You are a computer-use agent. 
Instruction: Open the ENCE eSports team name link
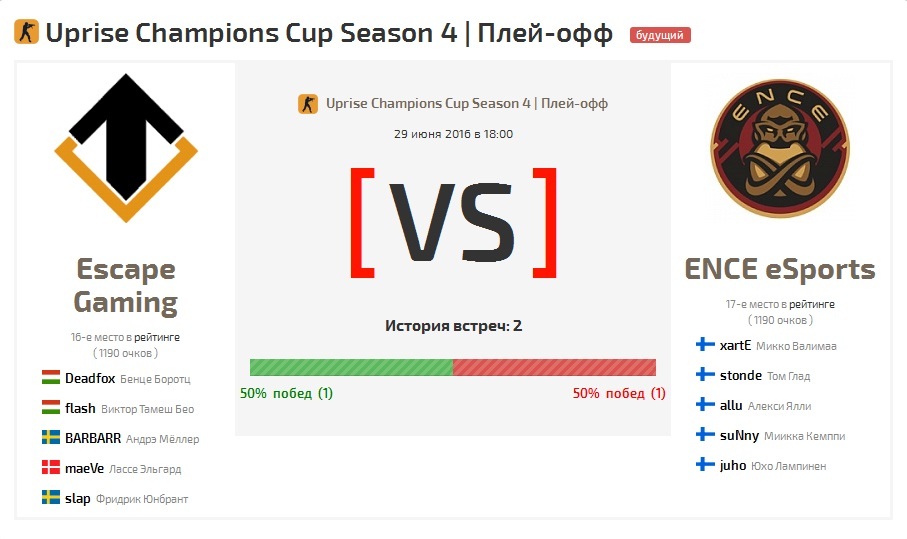point(779,269)
